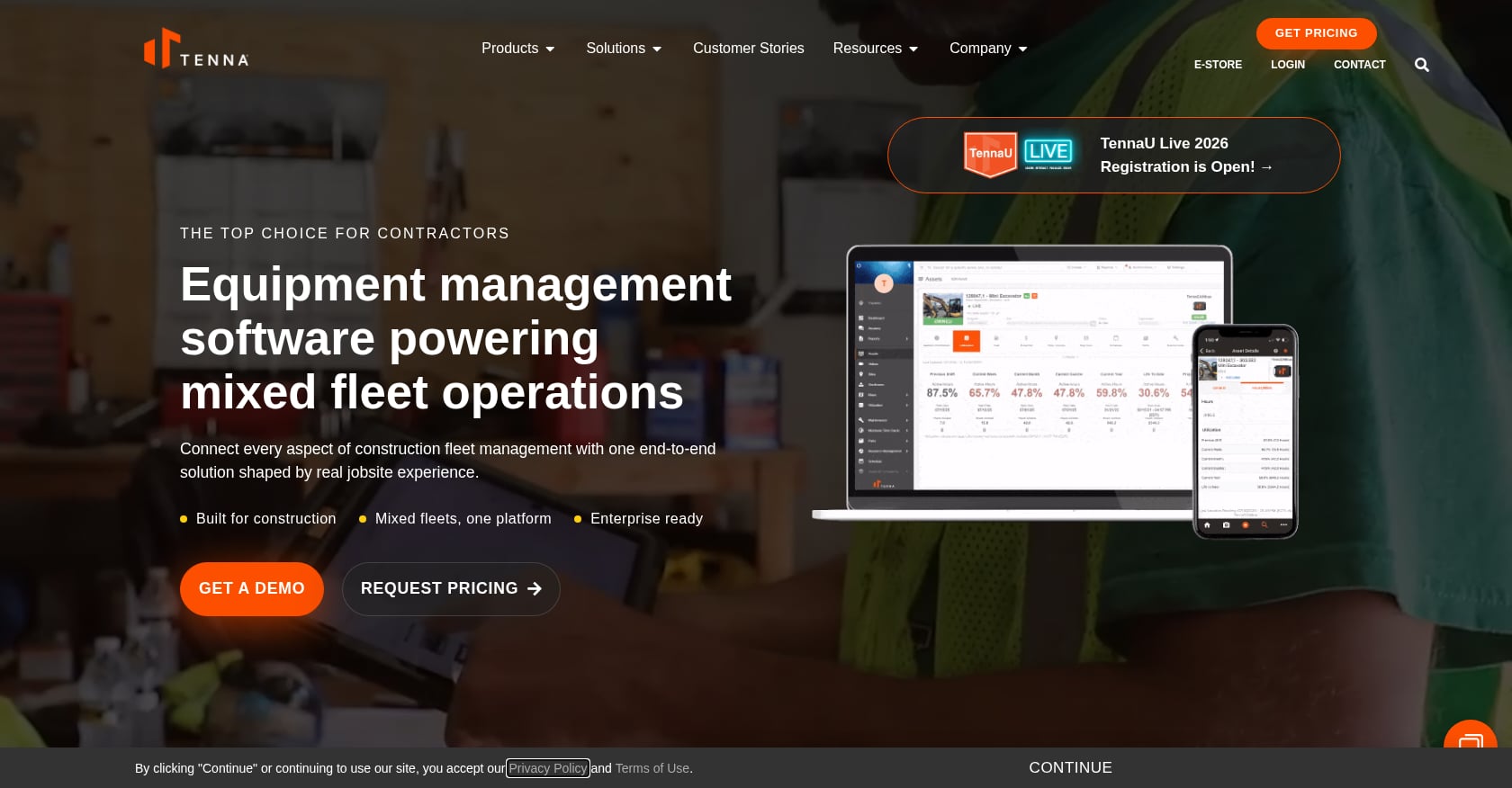The image size is (1512, 788).
Task: Open the Privacy Policy link
Action: (x=547, y=768)
